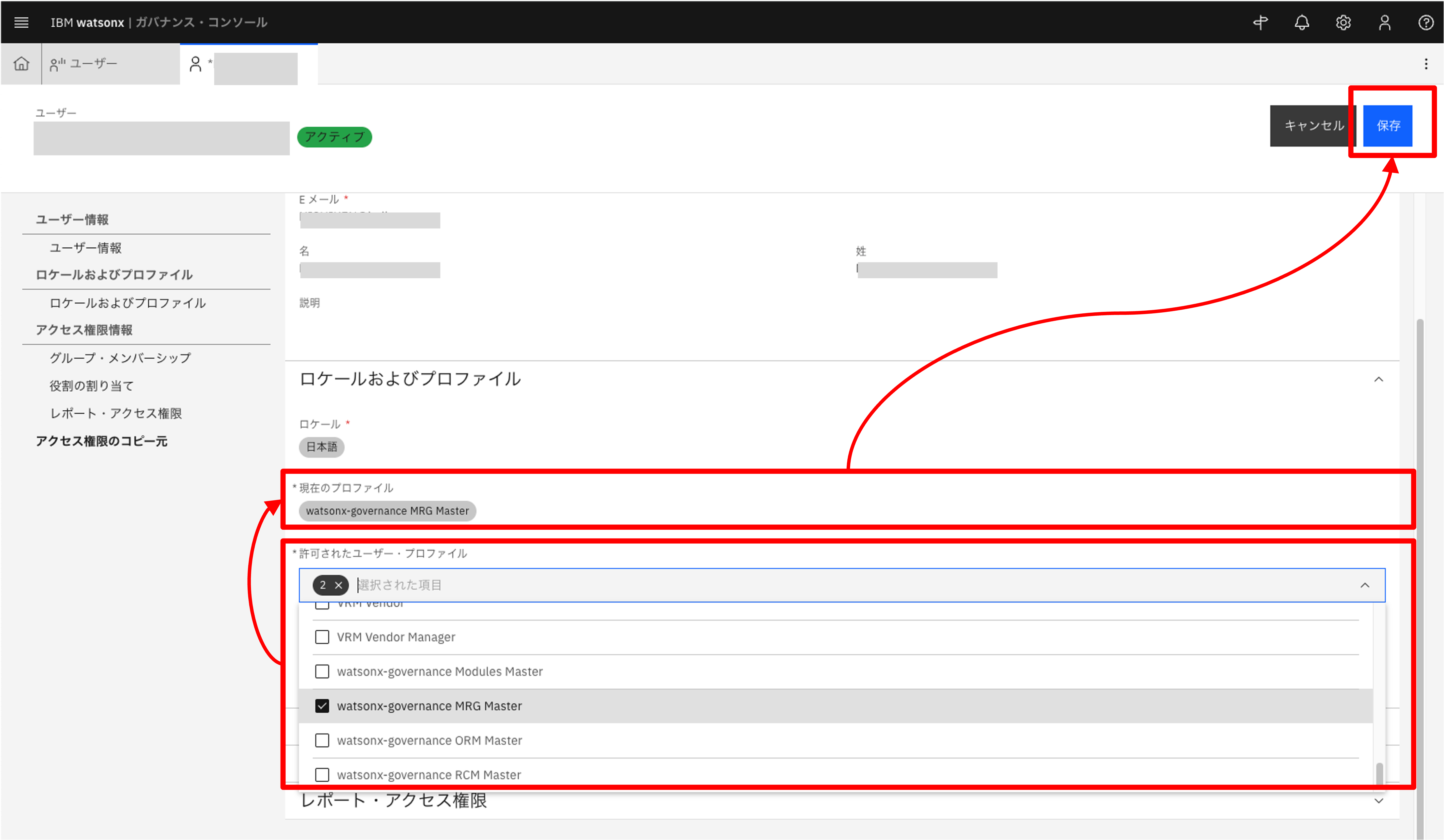1444x840 pixels.
Task: Select 役割の割り当て in the side navigation
Action: click(x=91, y=386)
